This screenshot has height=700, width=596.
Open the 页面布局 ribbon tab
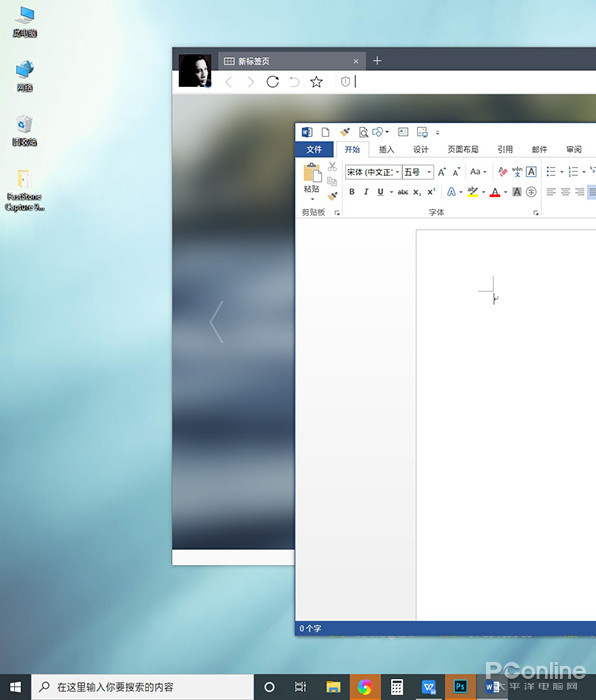[463, 150]
